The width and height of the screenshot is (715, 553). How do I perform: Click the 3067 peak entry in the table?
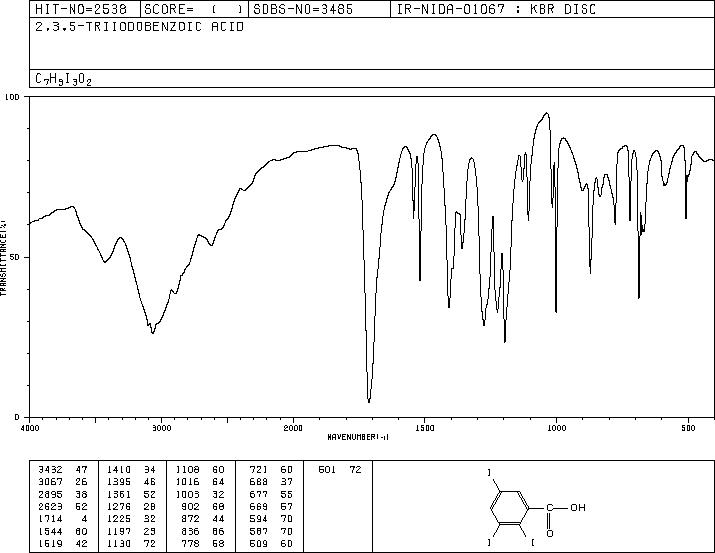(63, 482)
